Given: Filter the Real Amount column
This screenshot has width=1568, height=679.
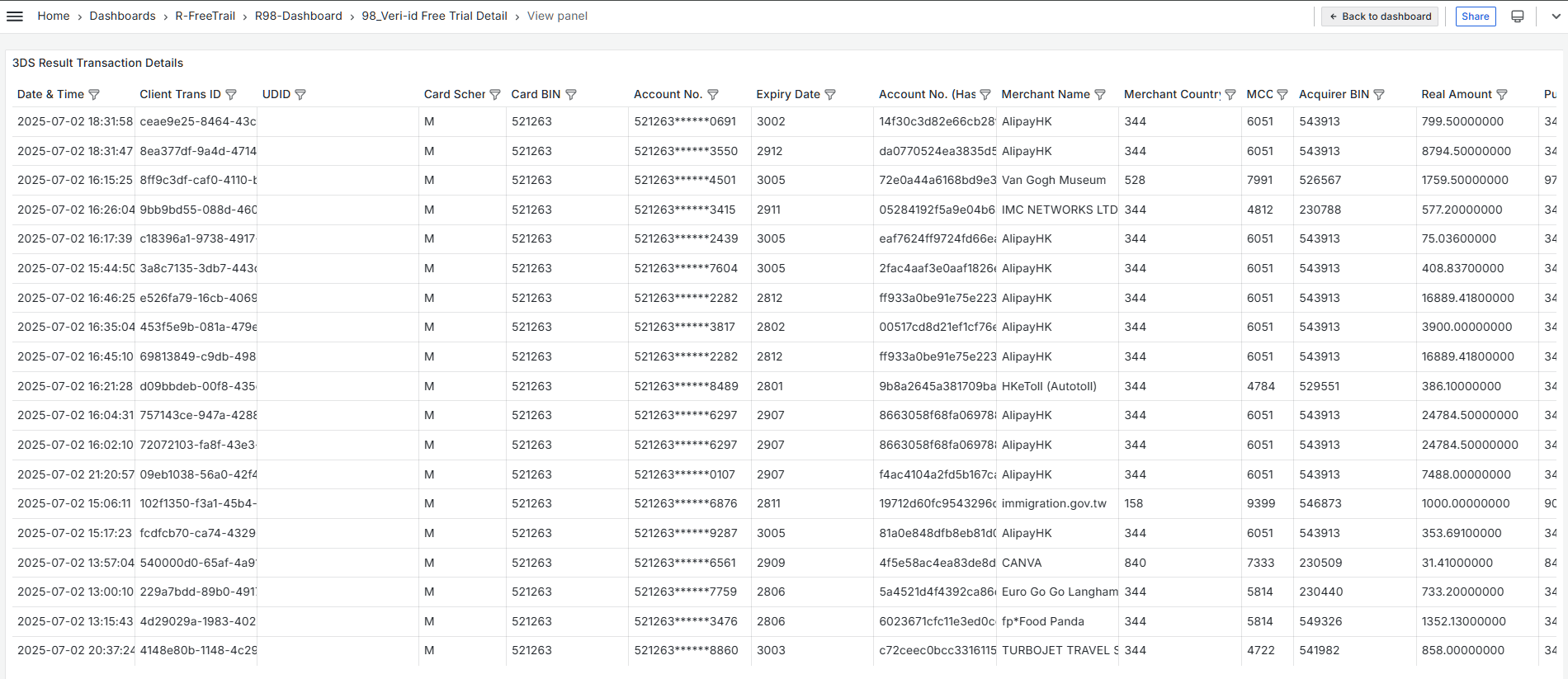Looking at the screenshot, I should 1502,95.
